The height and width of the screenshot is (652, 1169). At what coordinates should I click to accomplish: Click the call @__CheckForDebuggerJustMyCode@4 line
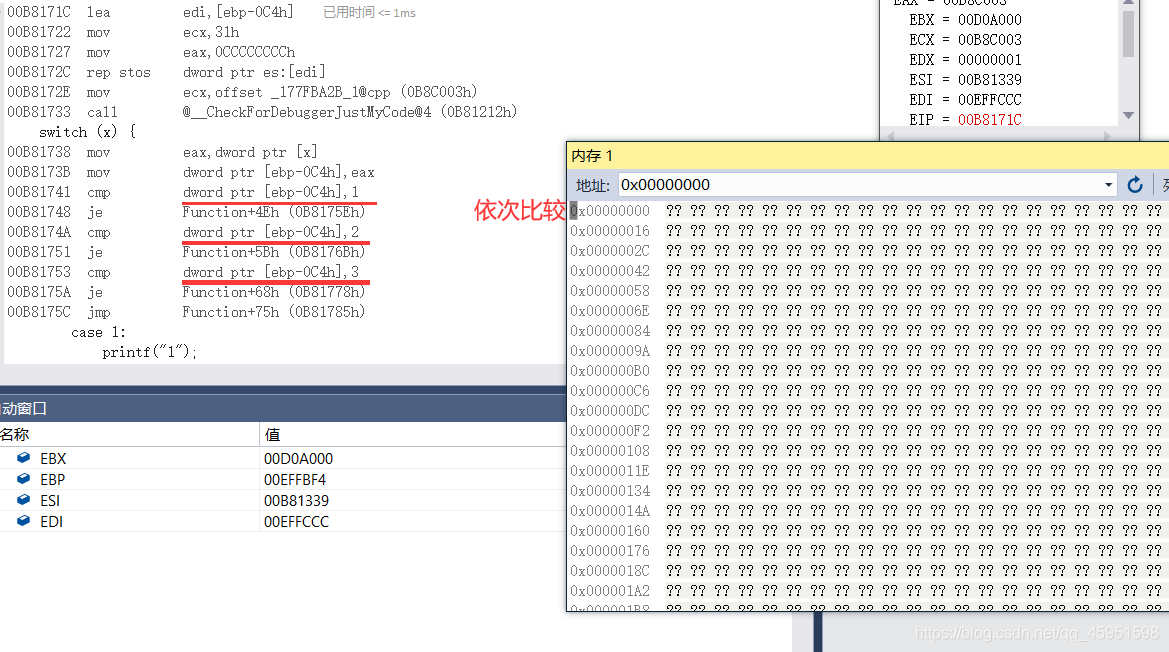click(x=262, y=112)
